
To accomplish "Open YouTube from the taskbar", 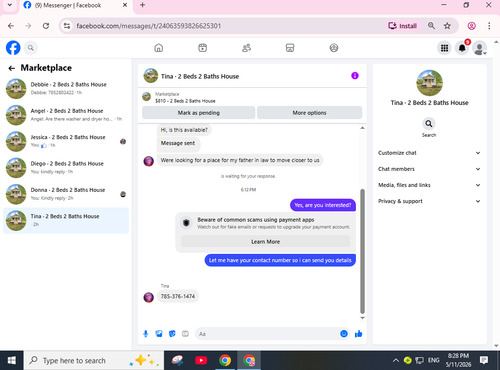I will pyautogui.click(x=201, y=360).
